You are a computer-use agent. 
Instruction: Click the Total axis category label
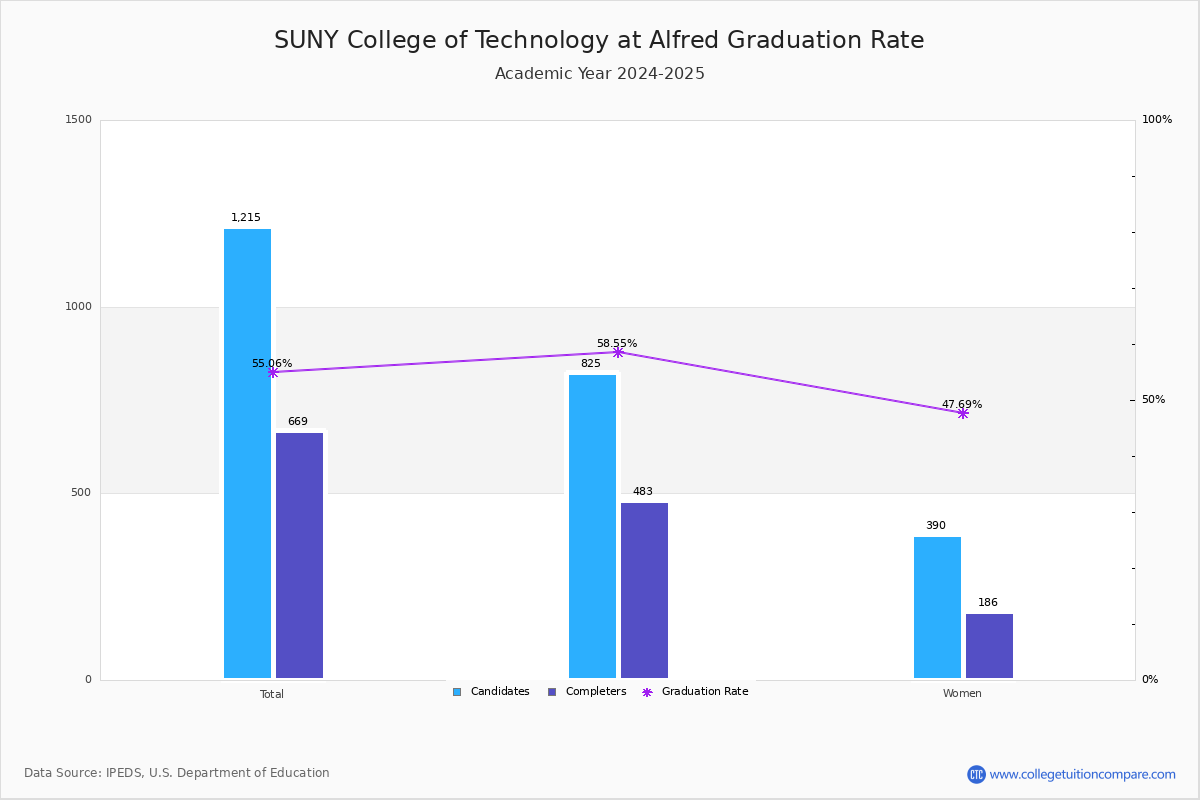(x=272, y=694)
